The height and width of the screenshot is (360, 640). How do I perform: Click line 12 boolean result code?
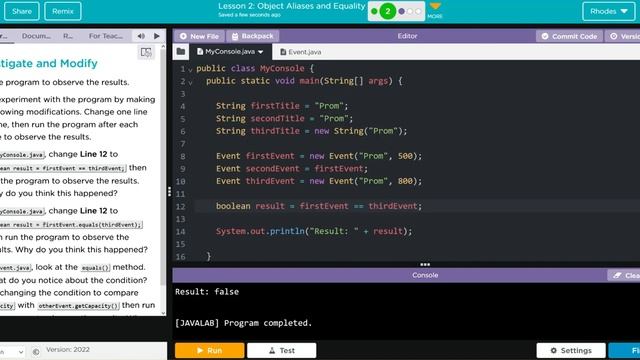319,206
